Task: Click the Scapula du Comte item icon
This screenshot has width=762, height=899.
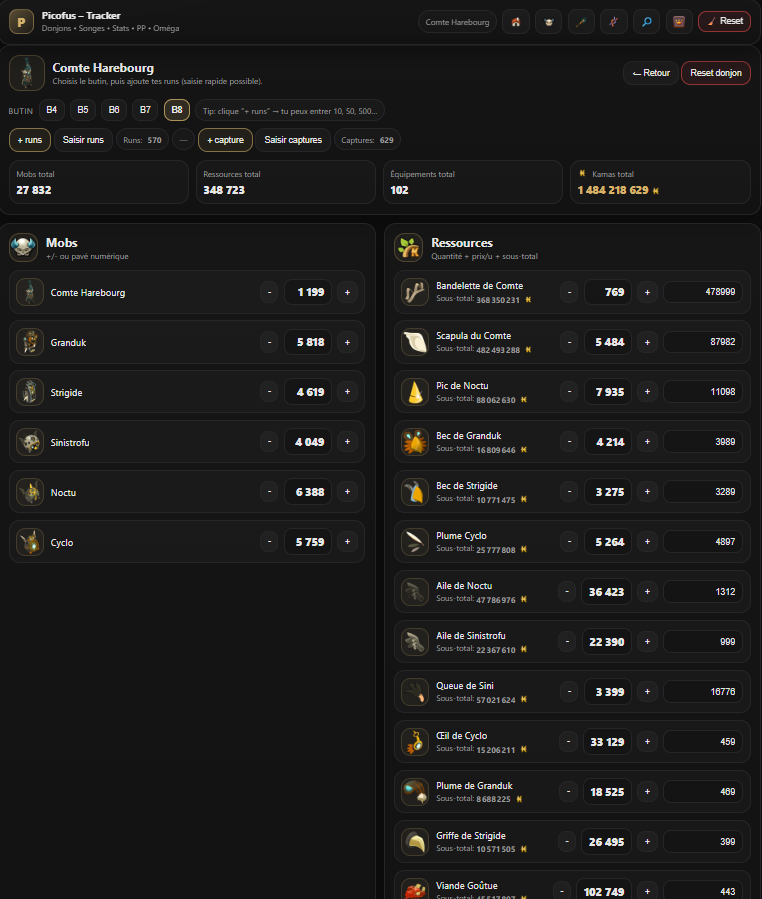Action: 415,342
